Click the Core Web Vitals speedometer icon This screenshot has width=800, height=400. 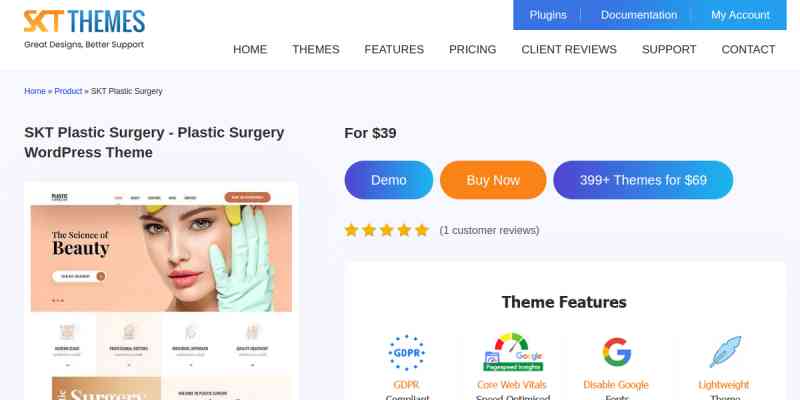coord(512,352)
